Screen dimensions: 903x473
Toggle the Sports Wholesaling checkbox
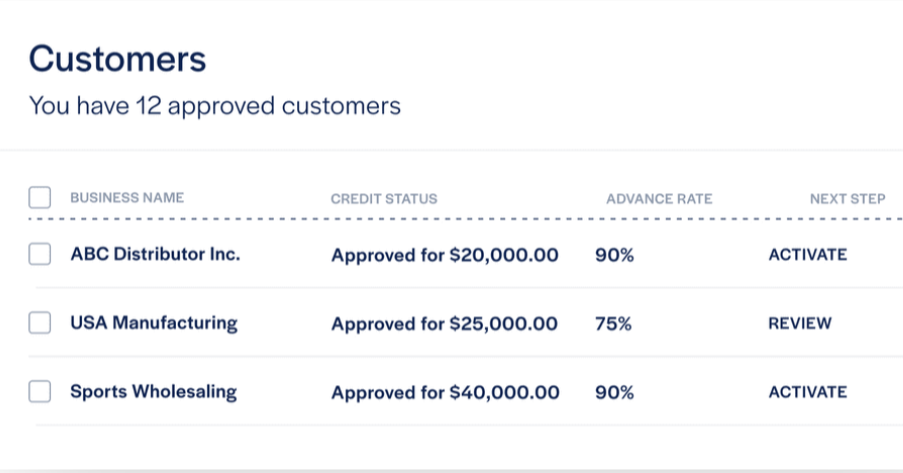click(40, 392)
